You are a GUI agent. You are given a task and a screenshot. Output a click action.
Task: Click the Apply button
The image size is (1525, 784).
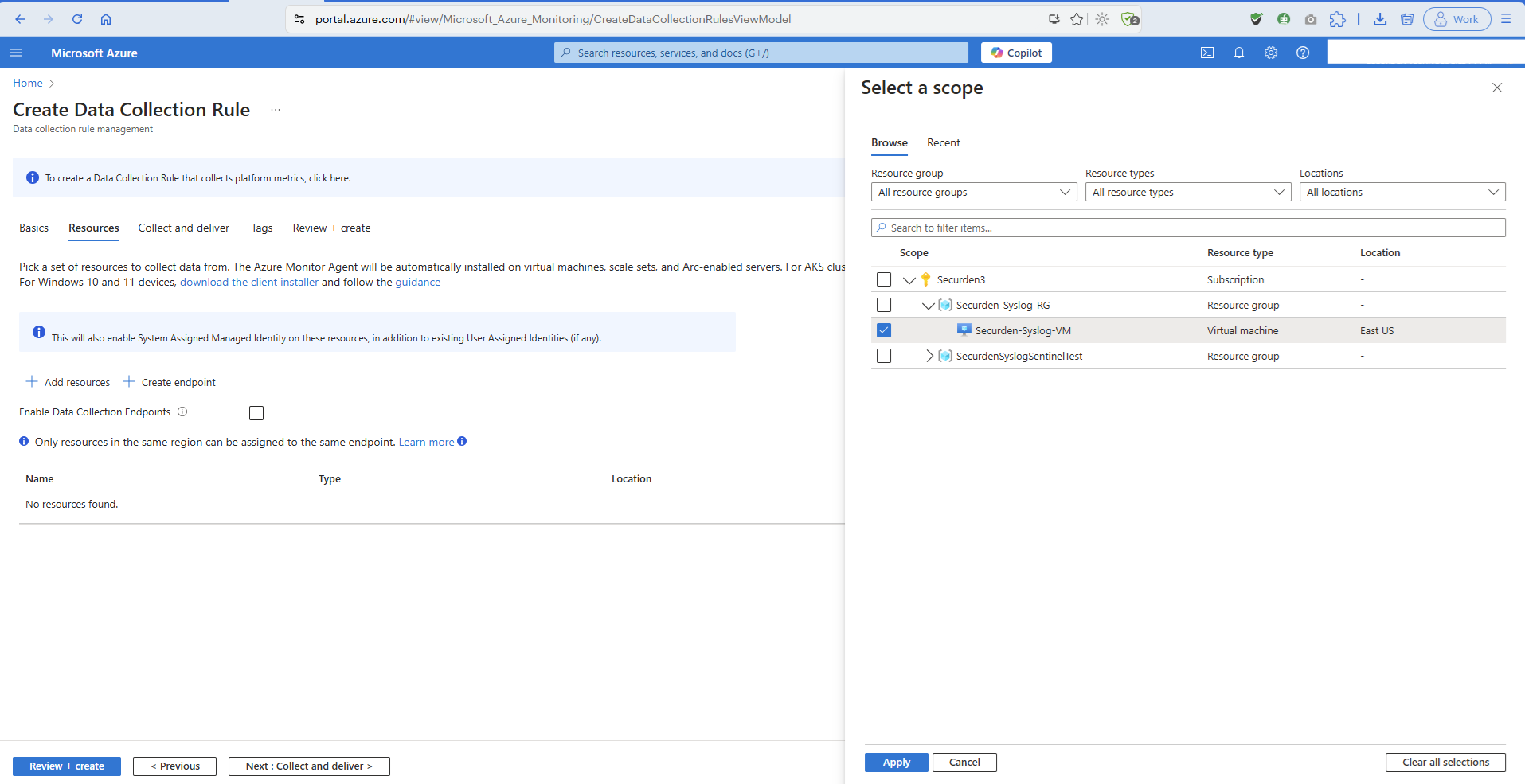pyautogui.click(x=897, y=762)
